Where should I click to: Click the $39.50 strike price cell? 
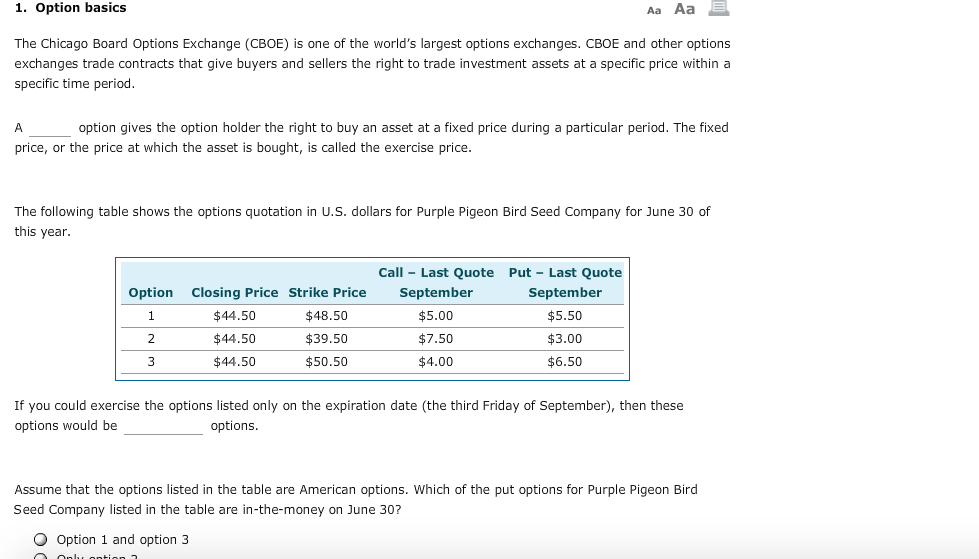click(x=327, y=339)
